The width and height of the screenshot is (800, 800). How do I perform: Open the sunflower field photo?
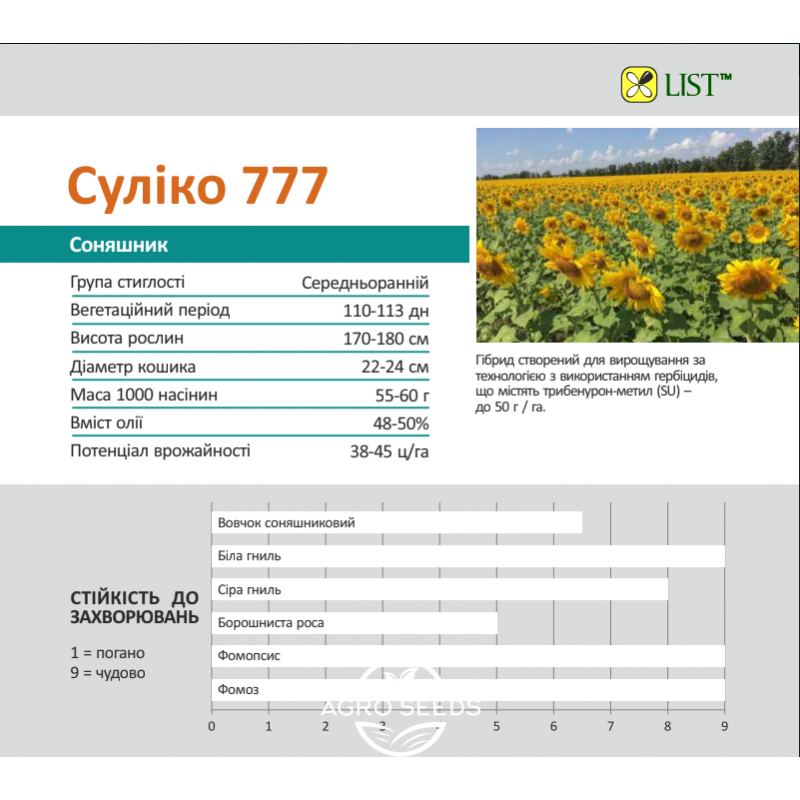coord(638,235)
